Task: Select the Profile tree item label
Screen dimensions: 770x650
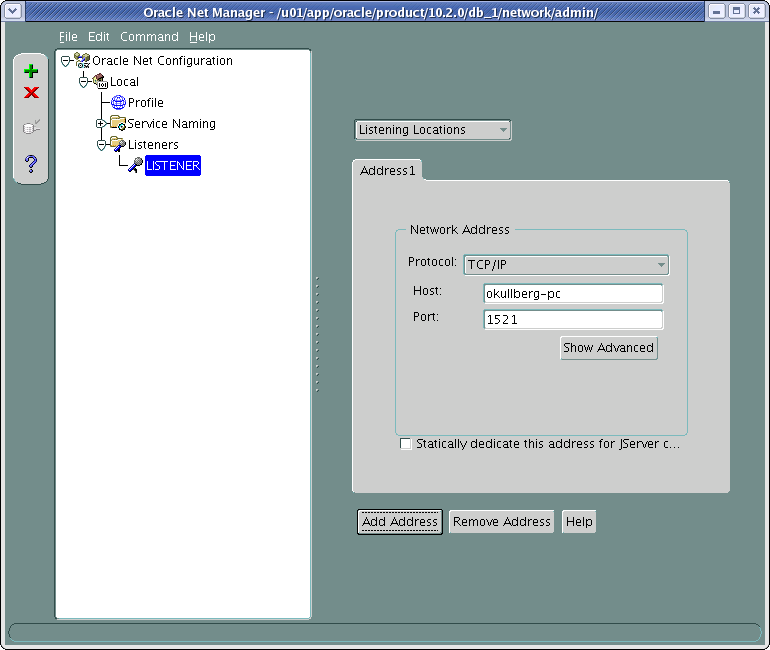Action: (x=146, y=103)
